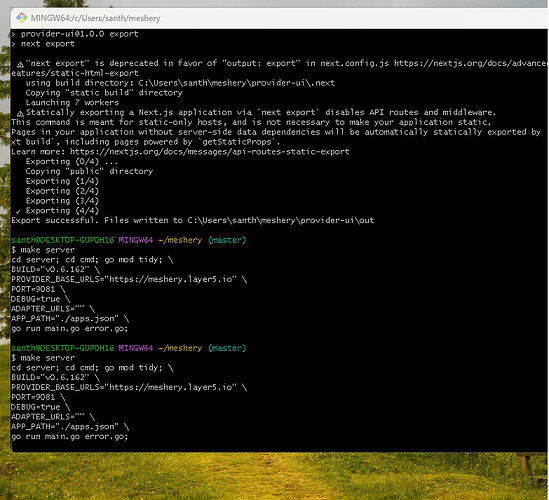Click the 'Exporting (3/4)' line
Image resolution: width=549 pixels, height=500 pixels.
click(62, 201)
